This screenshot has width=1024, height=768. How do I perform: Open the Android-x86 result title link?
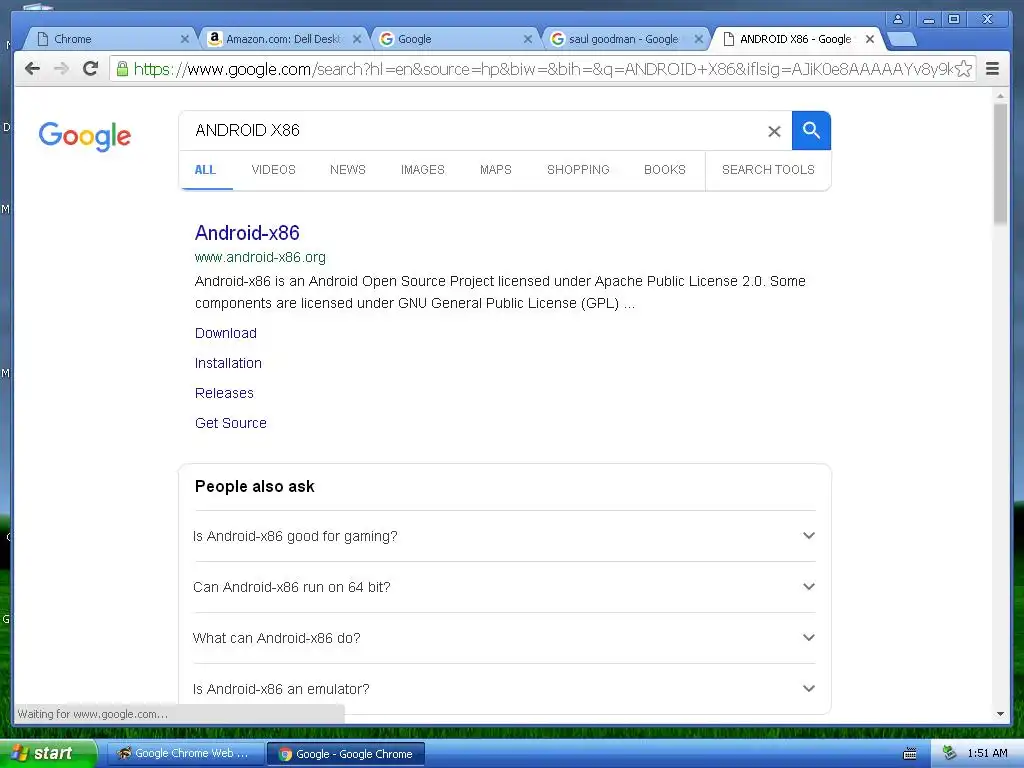pyautogui.click(x=247, y=233)
